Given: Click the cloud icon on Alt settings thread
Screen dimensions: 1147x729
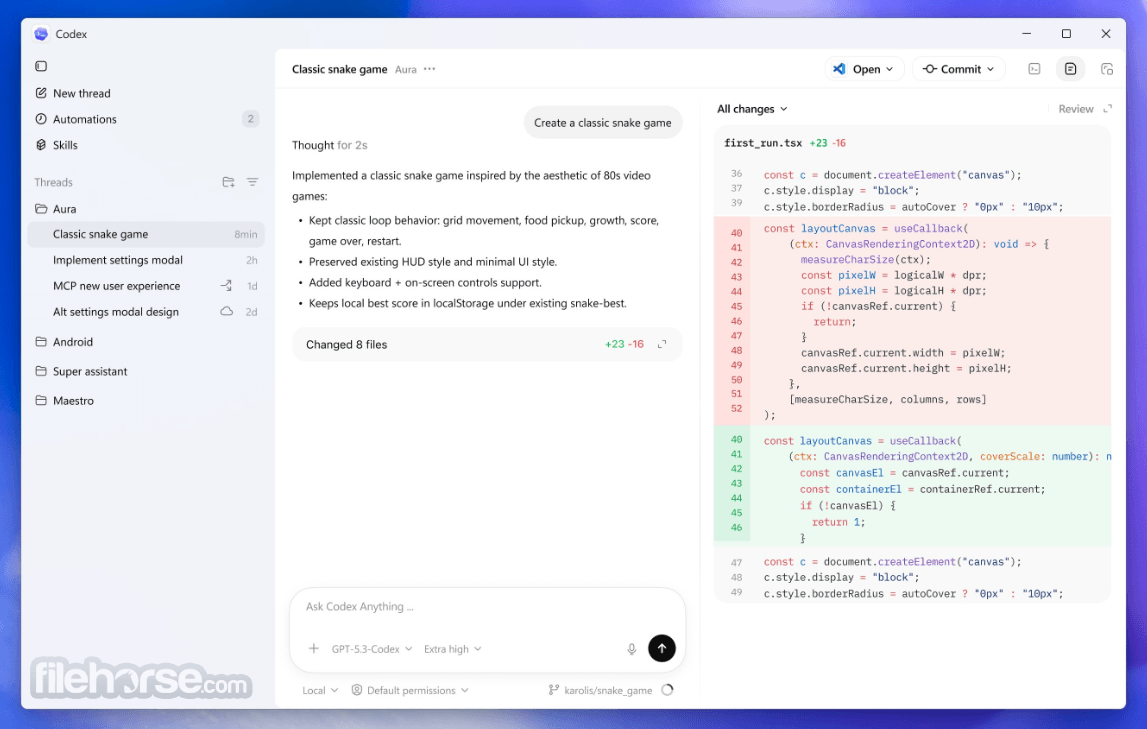Looking at the screenshot, I should click(x=227, y=311).
